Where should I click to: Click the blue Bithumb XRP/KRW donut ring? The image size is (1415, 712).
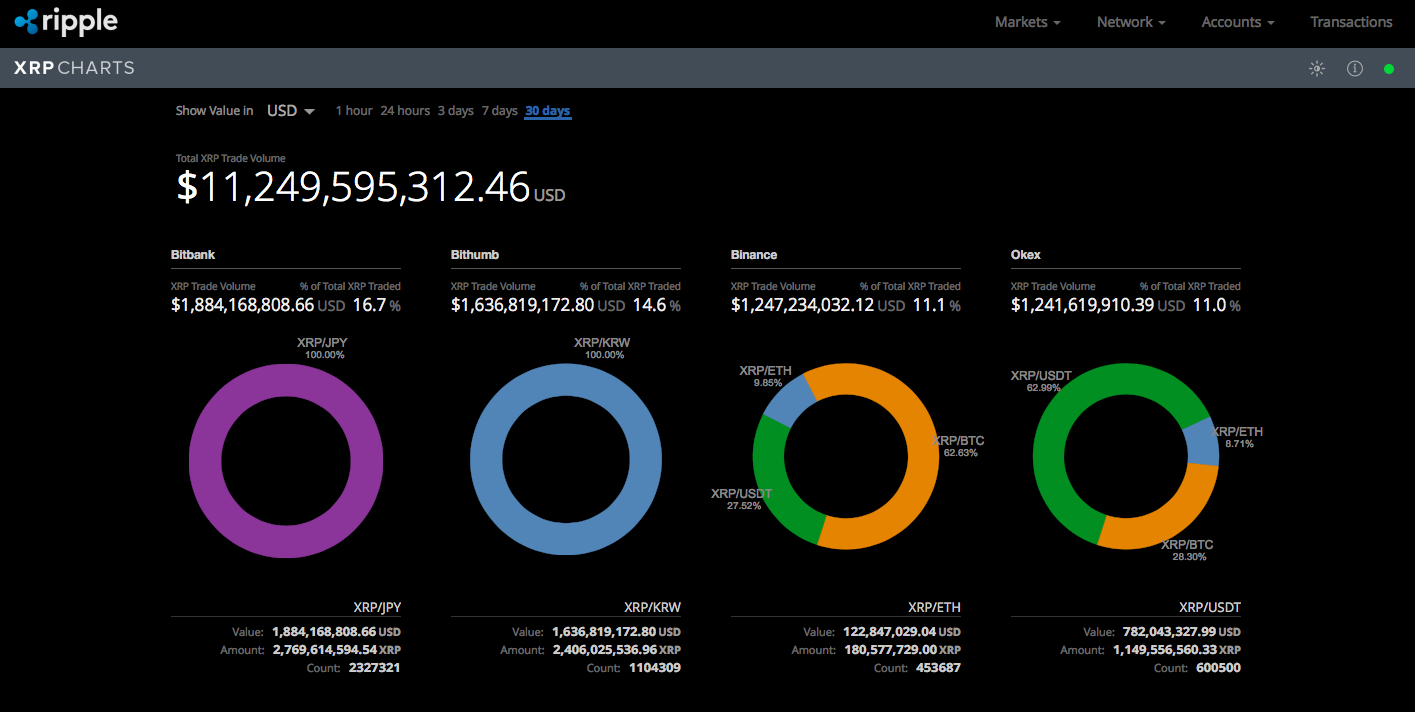(x=486, y=460)
